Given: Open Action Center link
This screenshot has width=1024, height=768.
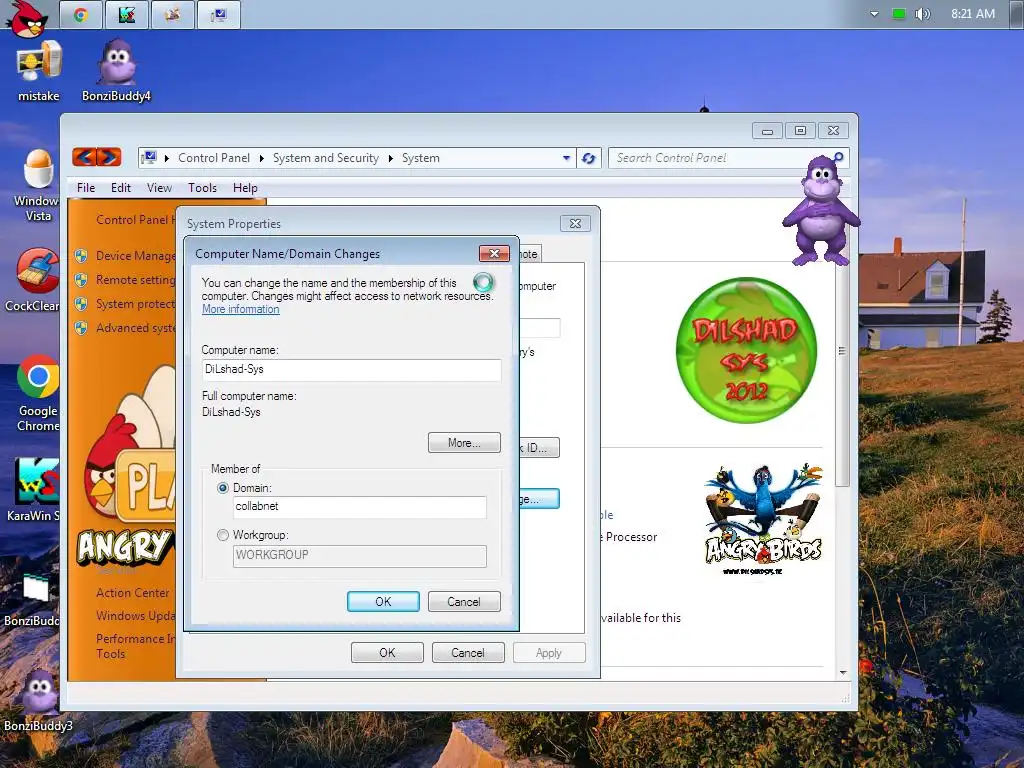Looking at the screenshot, I should point(133,593).
